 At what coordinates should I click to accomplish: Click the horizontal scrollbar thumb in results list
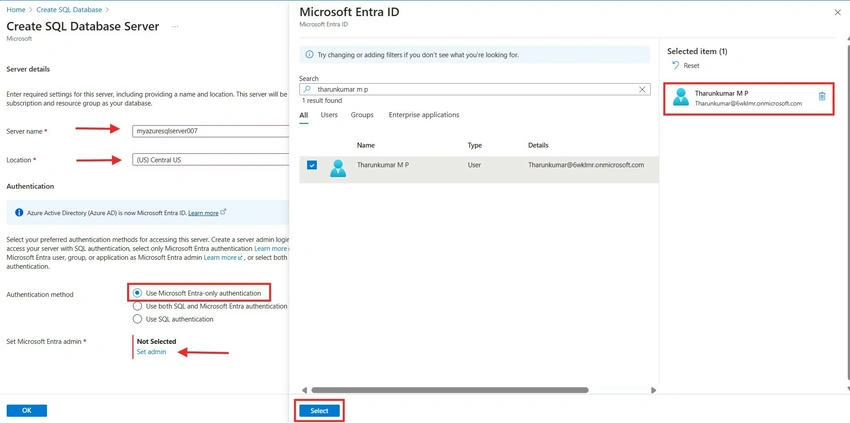click(x=450, y=390)
